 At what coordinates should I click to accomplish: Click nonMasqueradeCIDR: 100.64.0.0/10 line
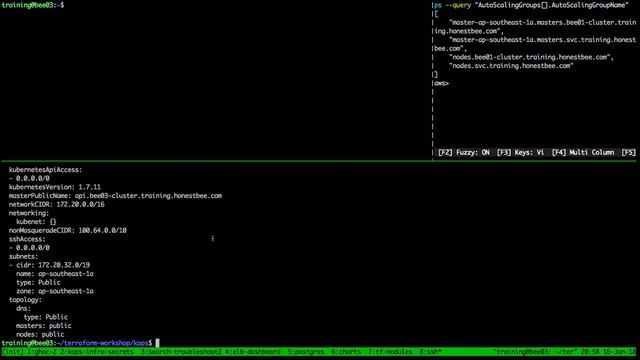point(68,231)
